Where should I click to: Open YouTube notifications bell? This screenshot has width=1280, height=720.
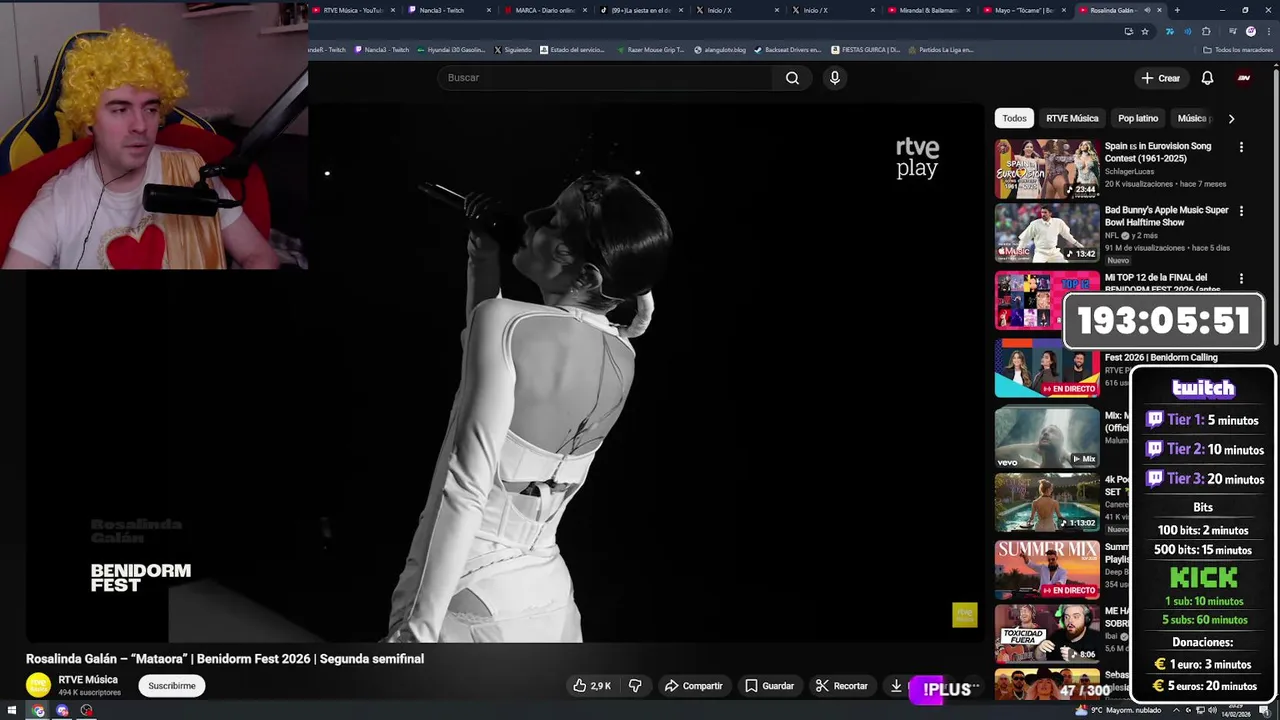click(x=1207, y=78)
